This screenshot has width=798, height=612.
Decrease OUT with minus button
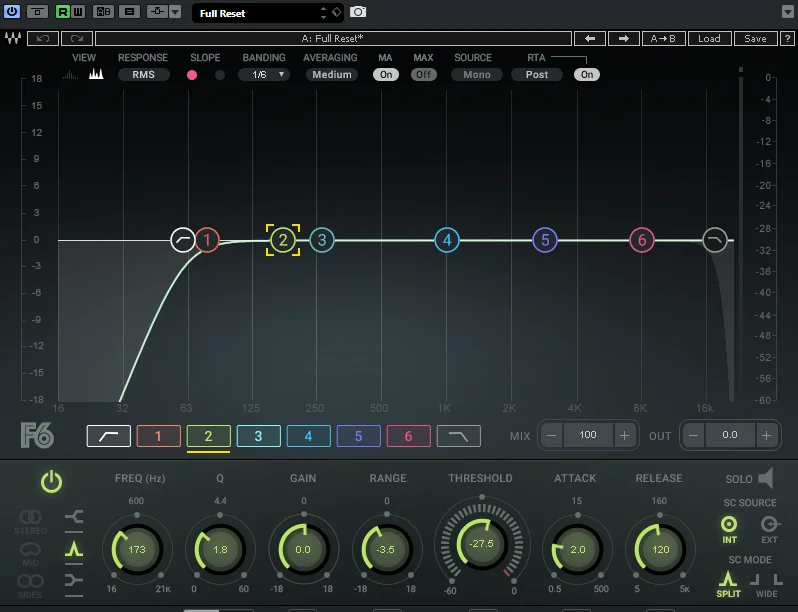point(693,435)
